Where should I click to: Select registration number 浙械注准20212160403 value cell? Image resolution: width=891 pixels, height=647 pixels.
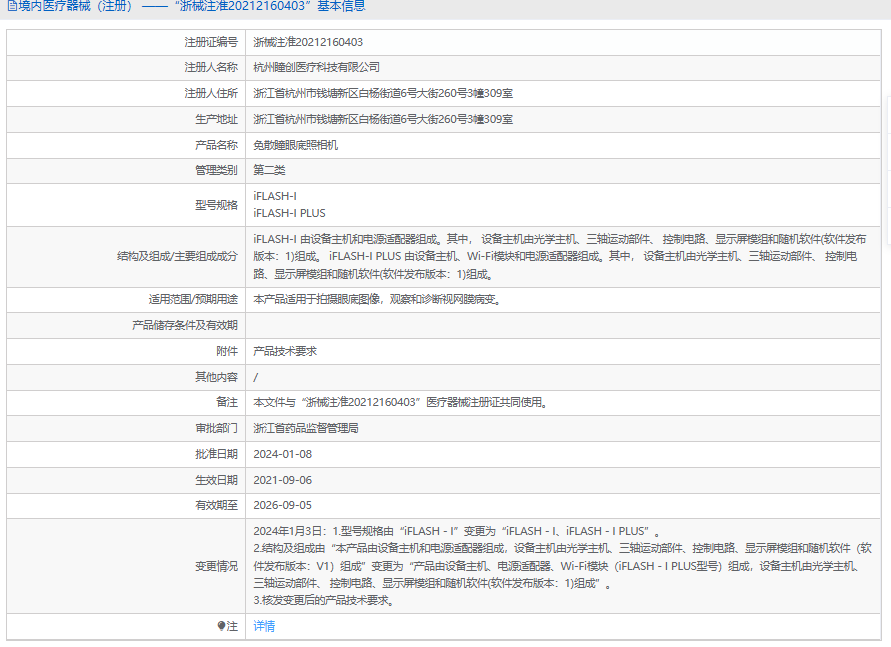click(x=307, y=42)
